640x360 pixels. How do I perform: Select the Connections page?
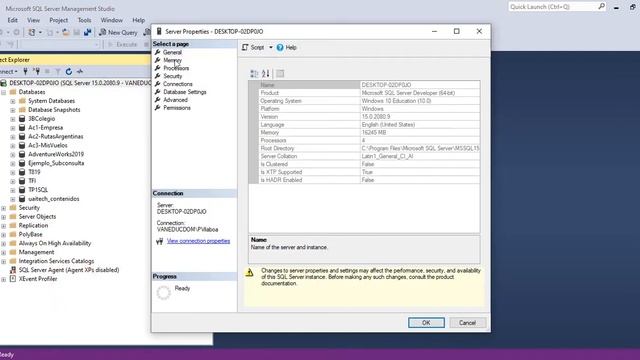click(x=178, y=84)
